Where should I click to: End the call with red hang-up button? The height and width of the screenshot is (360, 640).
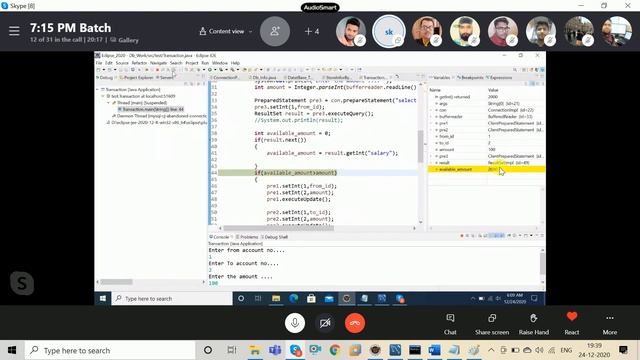[x=355, y=323]
